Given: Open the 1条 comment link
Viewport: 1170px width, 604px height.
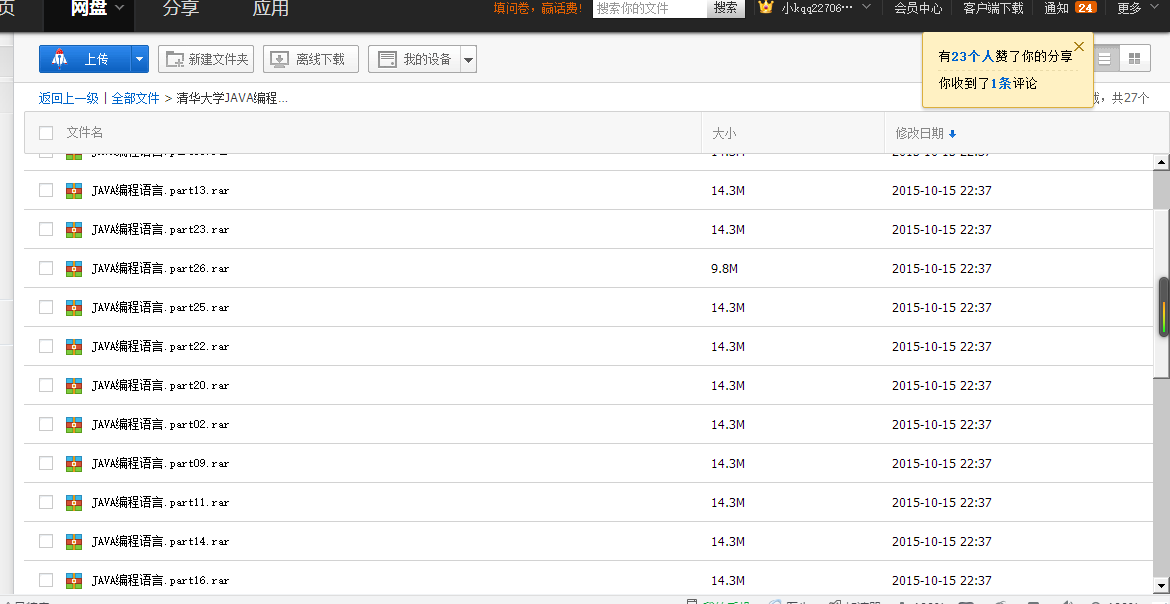Looking at the screenshot, I should click(x=1001, y=84).
